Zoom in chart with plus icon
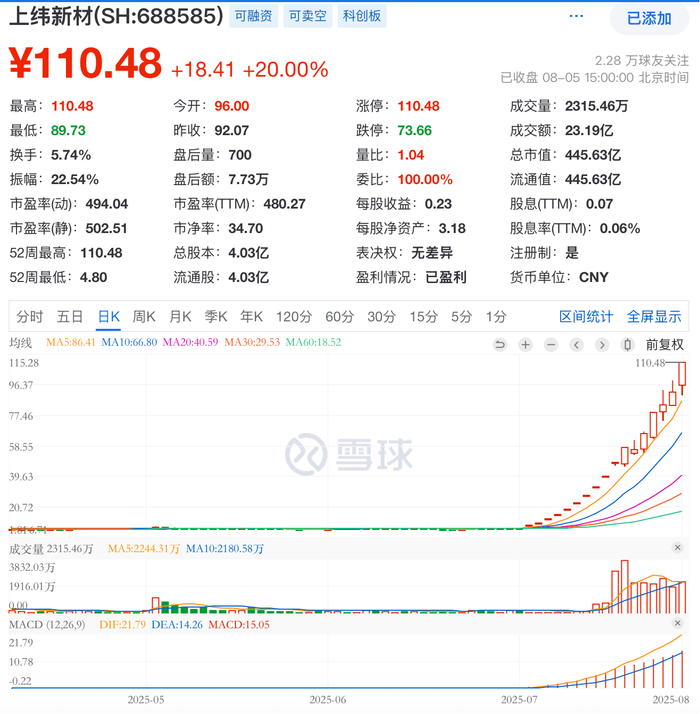This screenshot has width=700, height=714. (x=525, y=345)
